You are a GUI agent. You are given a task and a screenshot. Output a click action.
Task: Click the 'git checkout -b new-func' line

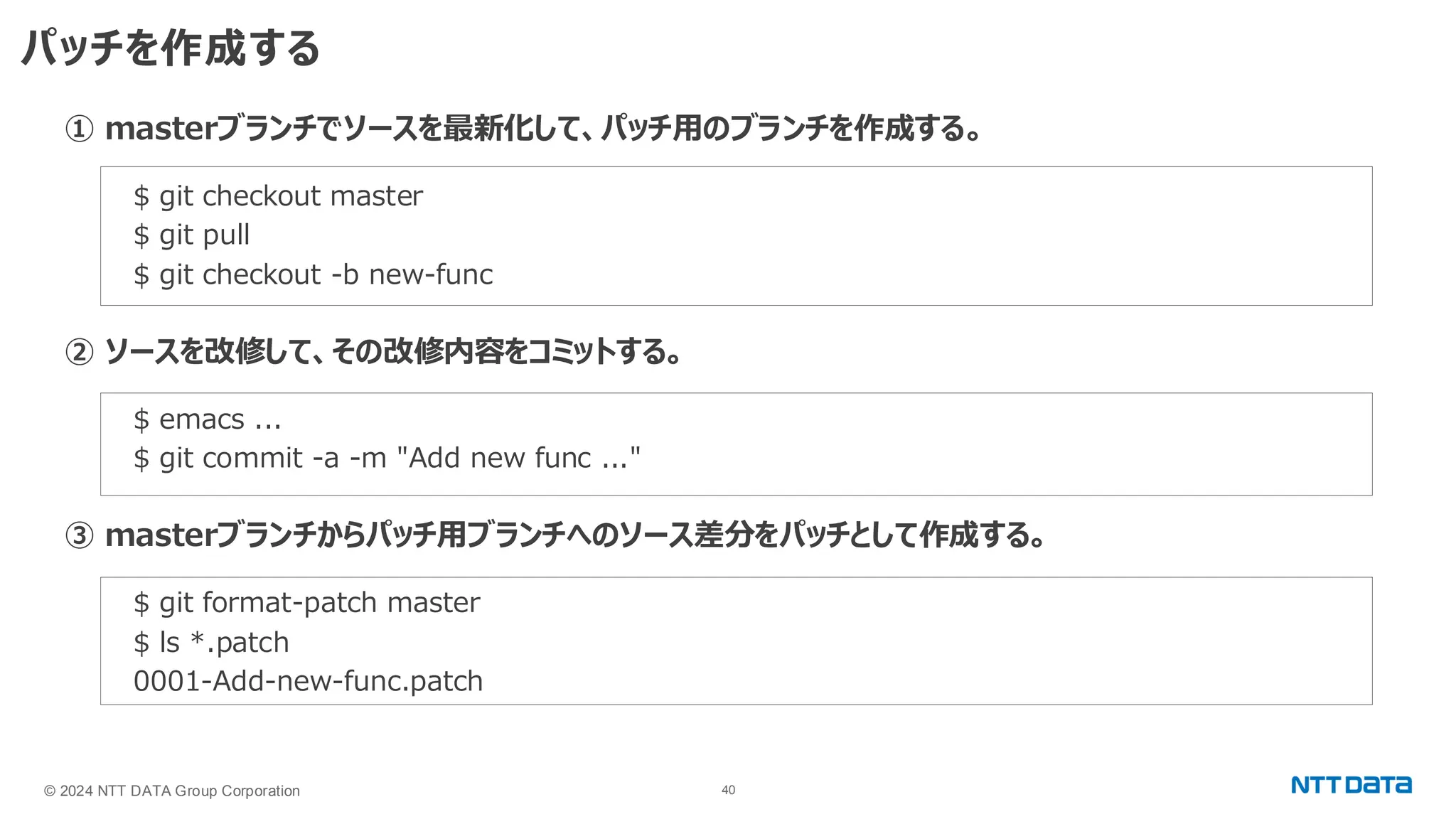[313, 274]
